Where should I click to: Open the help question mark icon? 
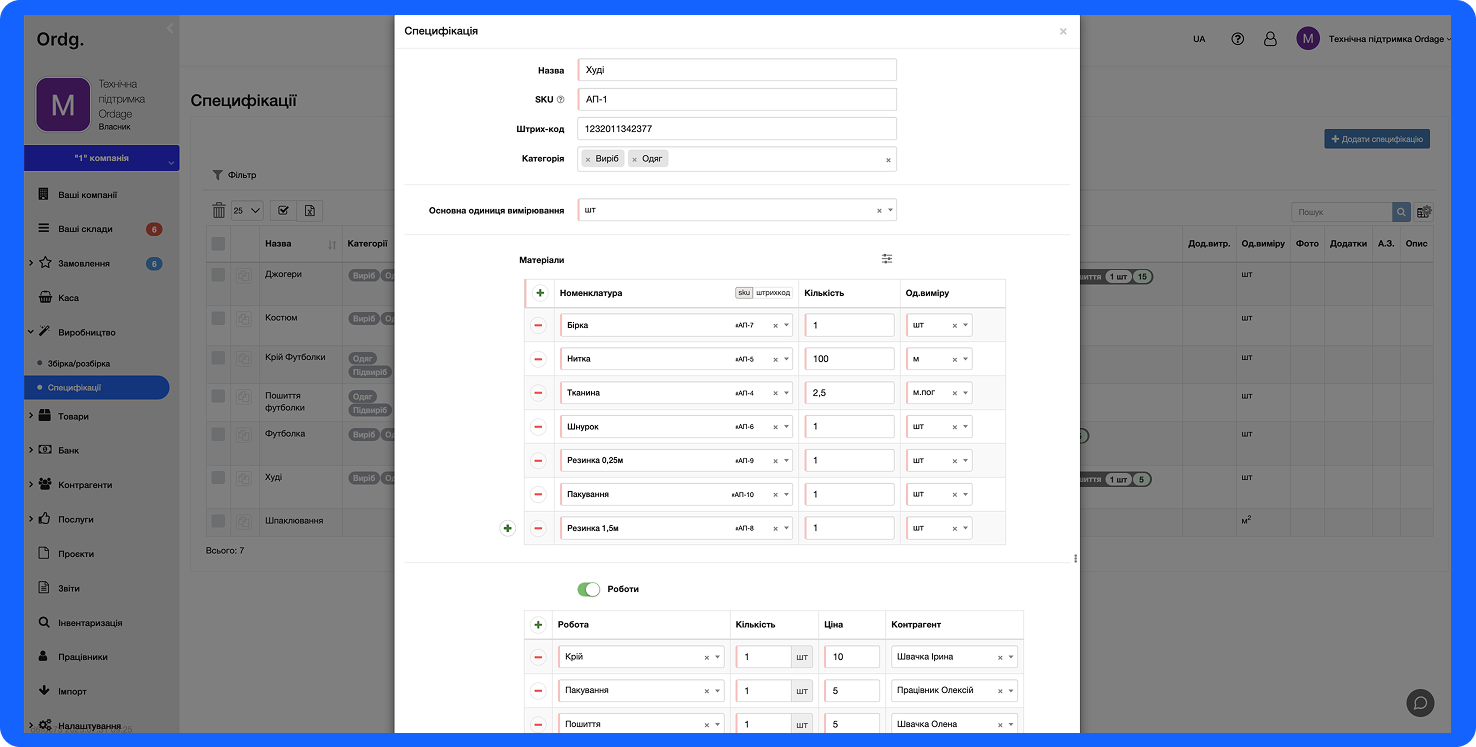(x=1238, y=39)
